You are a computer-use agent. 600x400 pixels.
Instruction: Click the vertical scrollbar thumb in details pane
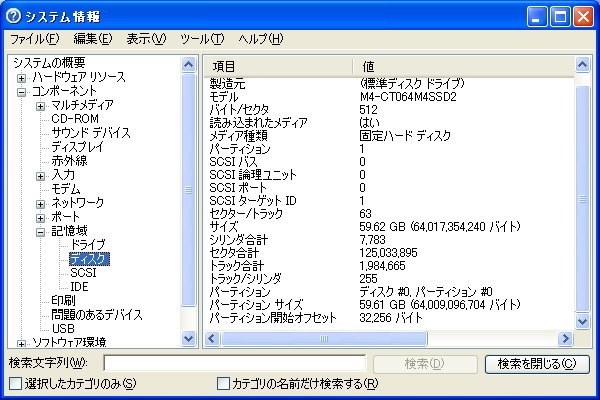click(x=582, y=199)
